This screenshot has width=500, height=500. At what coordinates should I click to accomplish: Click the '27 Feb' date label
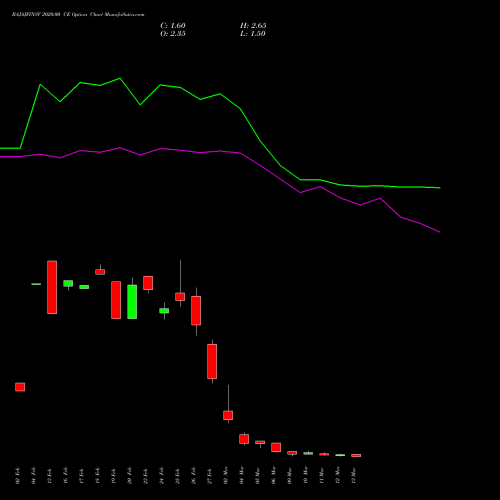210,476
